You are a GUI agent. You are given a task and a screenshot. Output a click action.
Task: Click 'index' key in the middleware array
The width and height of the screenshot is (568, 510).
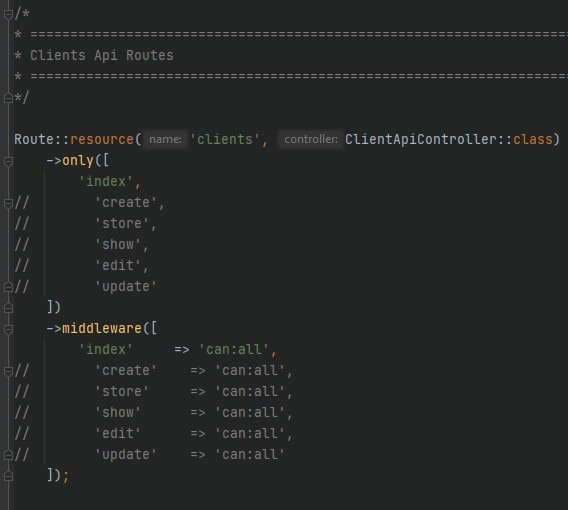coord(106,350)
